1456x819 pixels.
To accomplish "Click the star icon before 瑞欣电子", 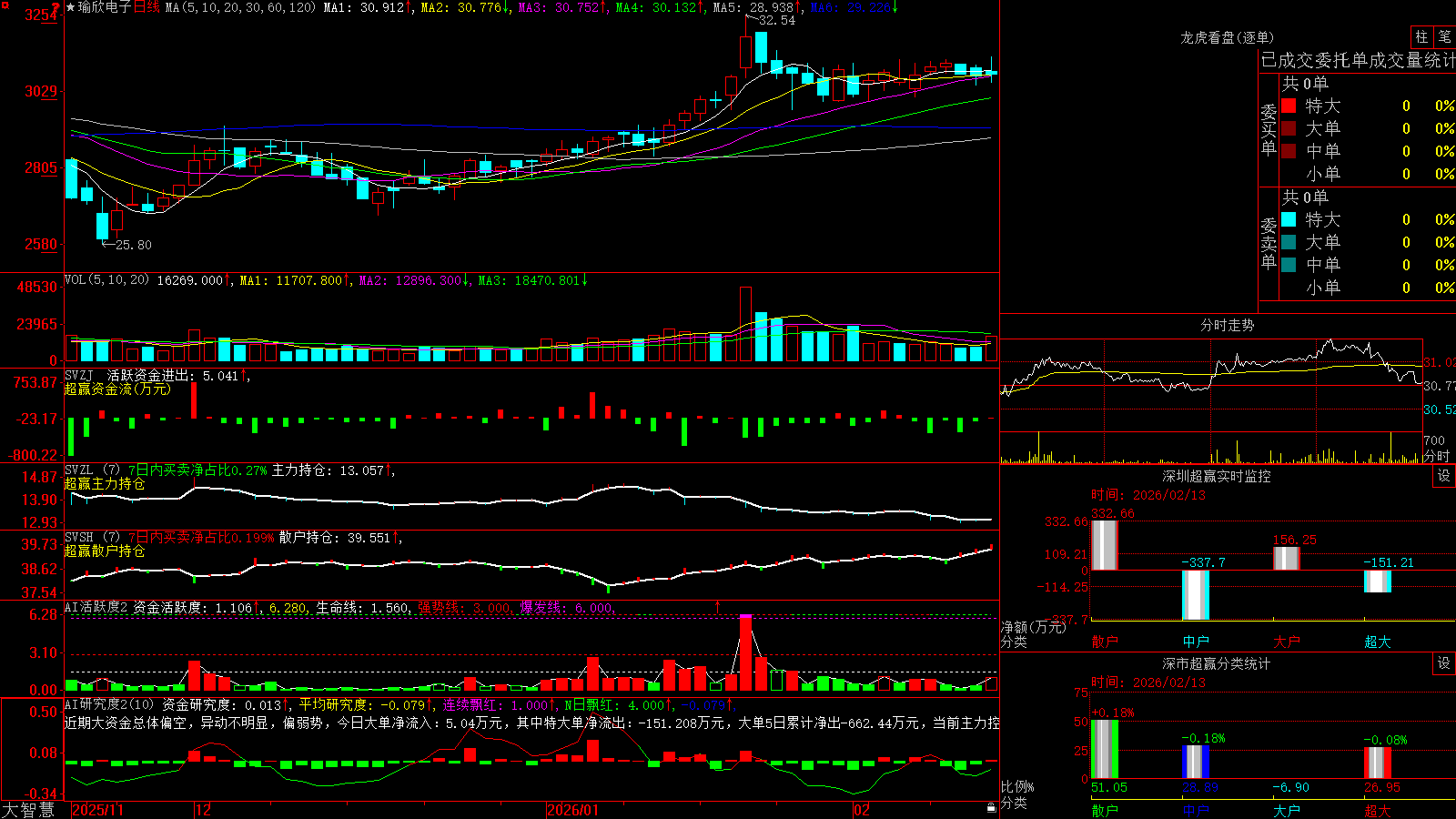I will 70,7.
